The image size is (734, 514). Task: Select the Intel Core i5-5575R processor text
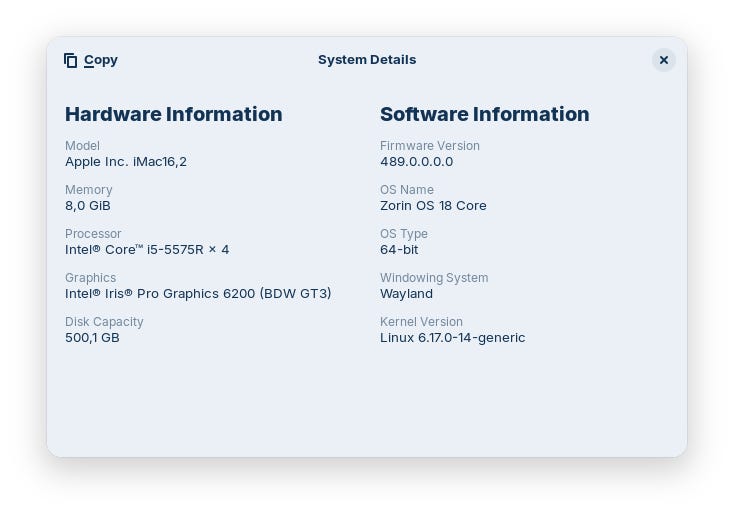147,249
